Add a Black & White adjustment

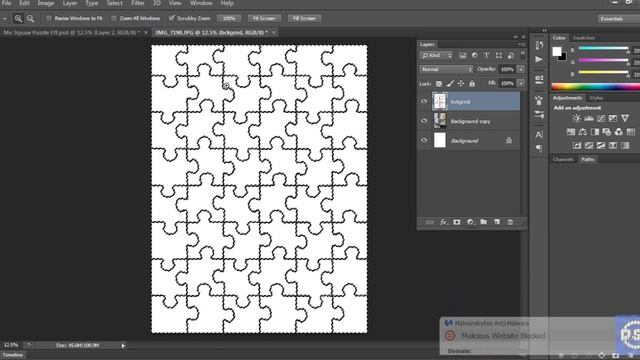coord(595,132)
